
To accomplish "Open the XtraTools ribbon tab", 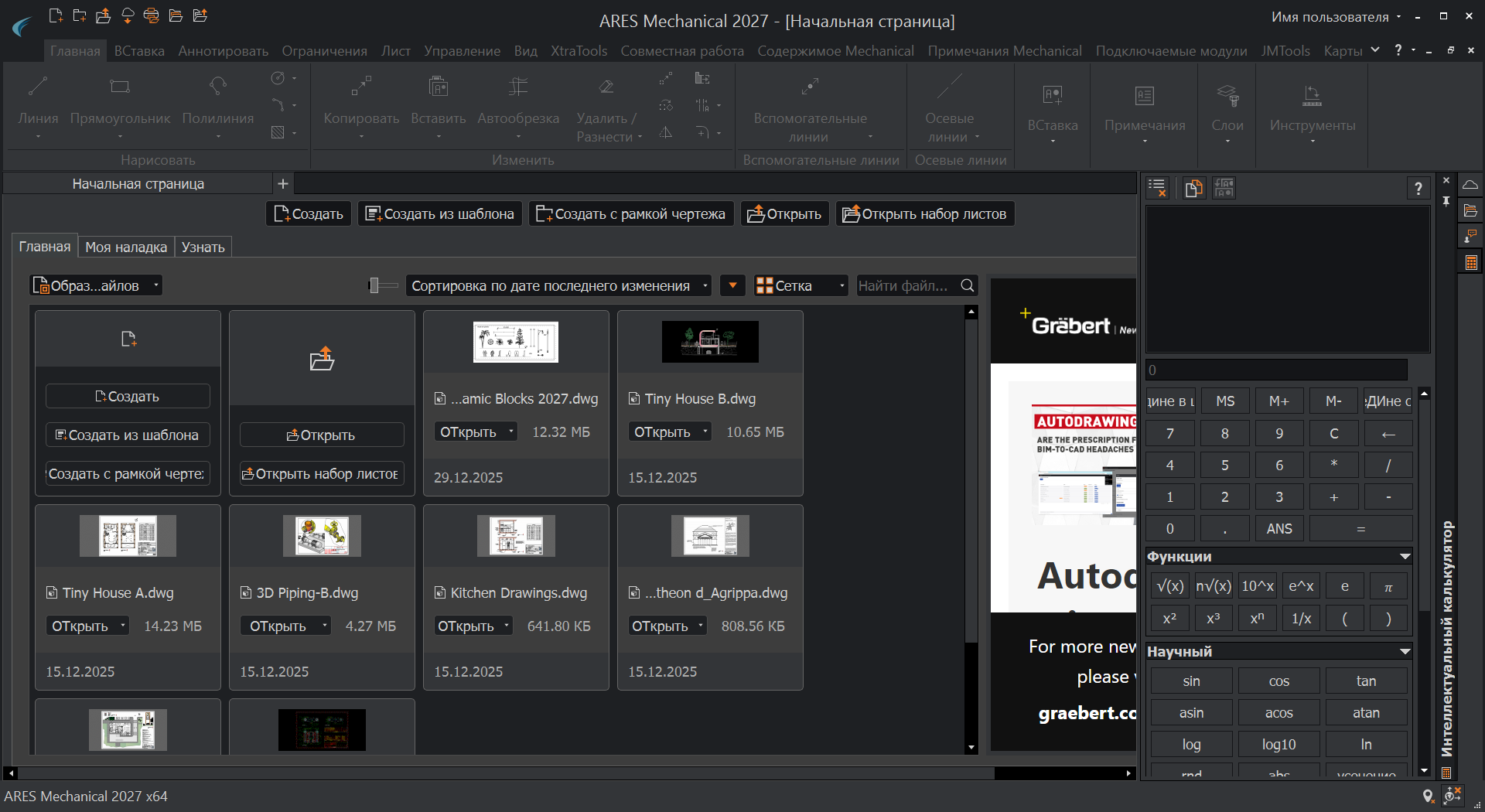I will (x=579, y=51).
